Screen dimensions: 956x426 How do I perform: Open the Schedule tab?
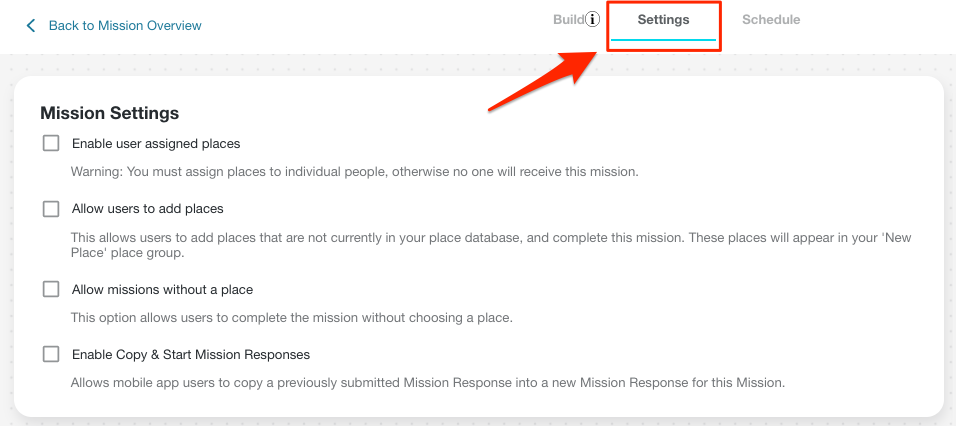tap(771, 20)
